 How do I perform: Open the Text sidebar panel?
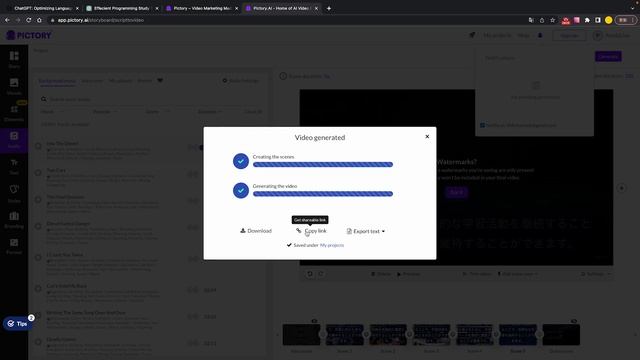14,167
